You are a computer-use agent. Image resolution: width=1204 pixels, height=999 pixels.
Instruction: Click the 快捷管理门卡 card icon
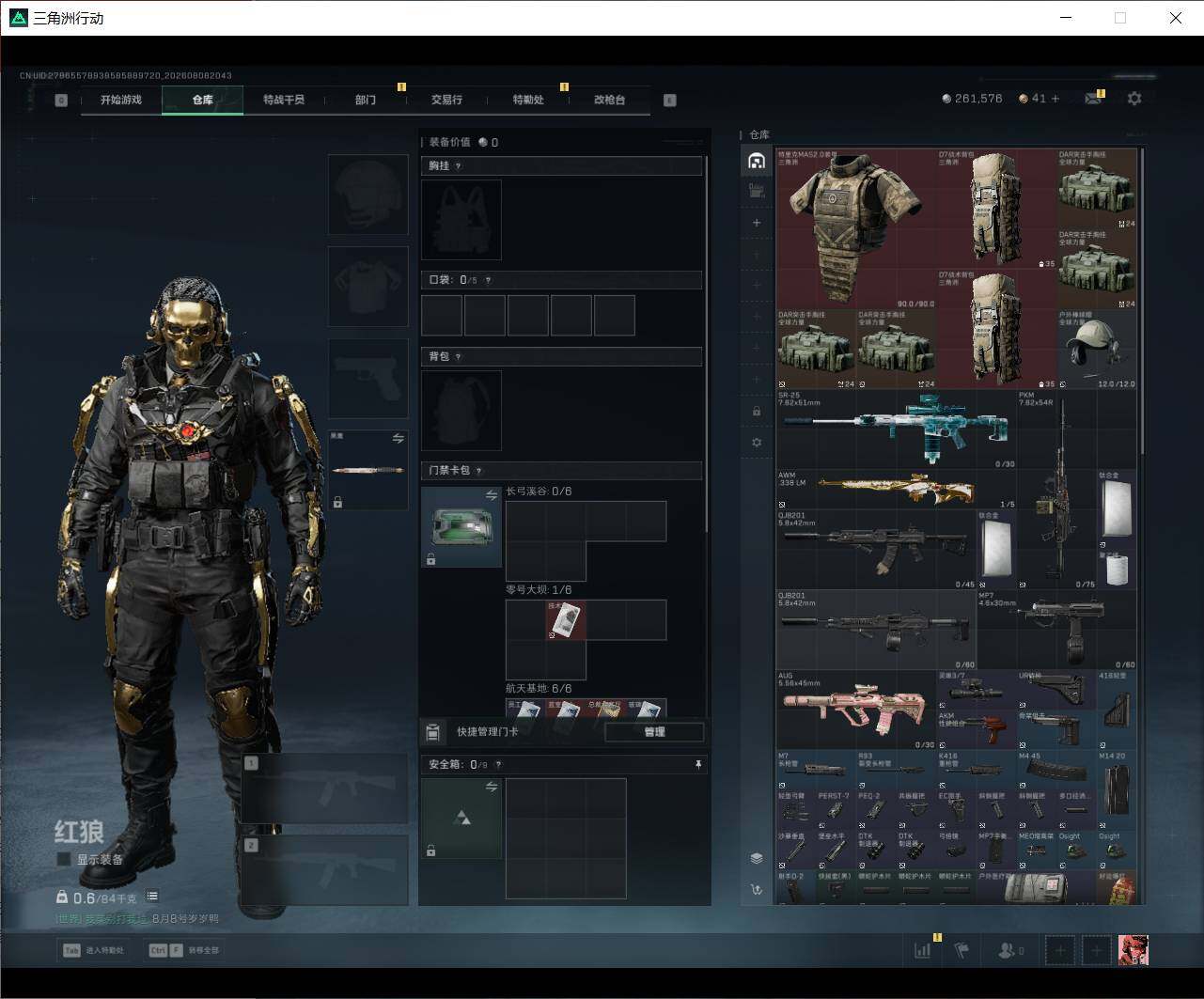(432, 732)
